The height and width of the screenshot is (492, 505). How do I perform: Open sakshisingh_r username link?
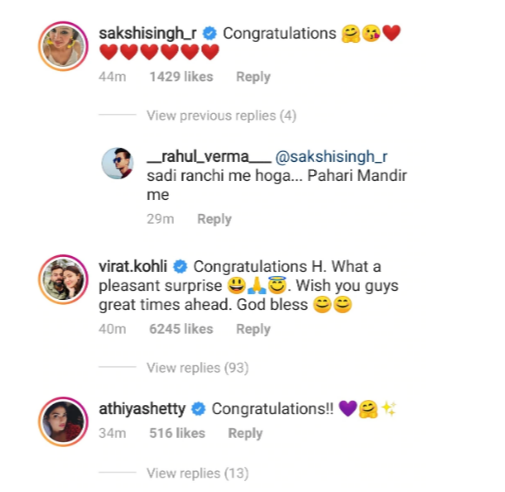click(x=148, y=33)
